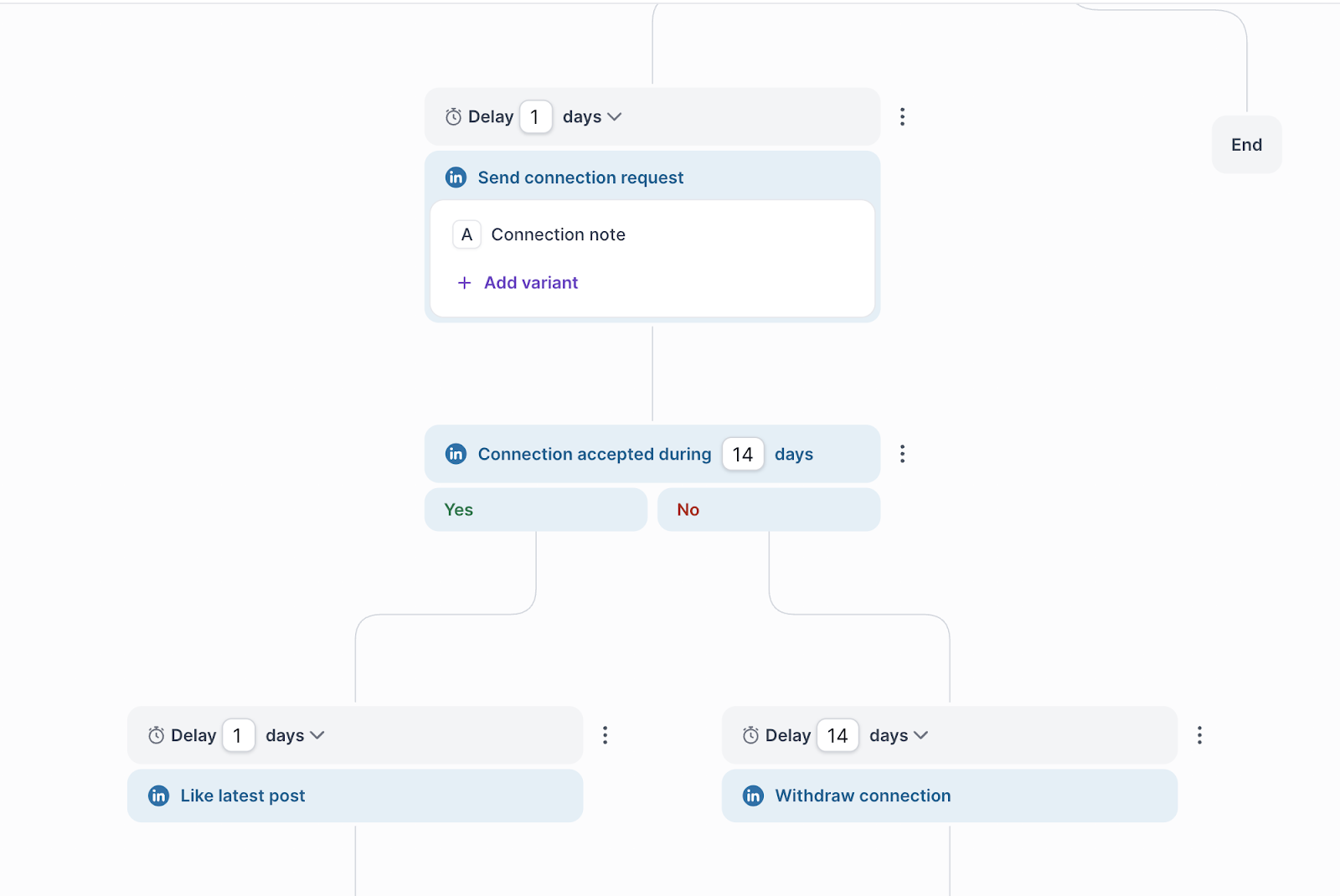Viewport: 1340px width, 896px height.
Task: Expand the days dropdown on the 14-day Delay
Action: [x=922, y=735]
